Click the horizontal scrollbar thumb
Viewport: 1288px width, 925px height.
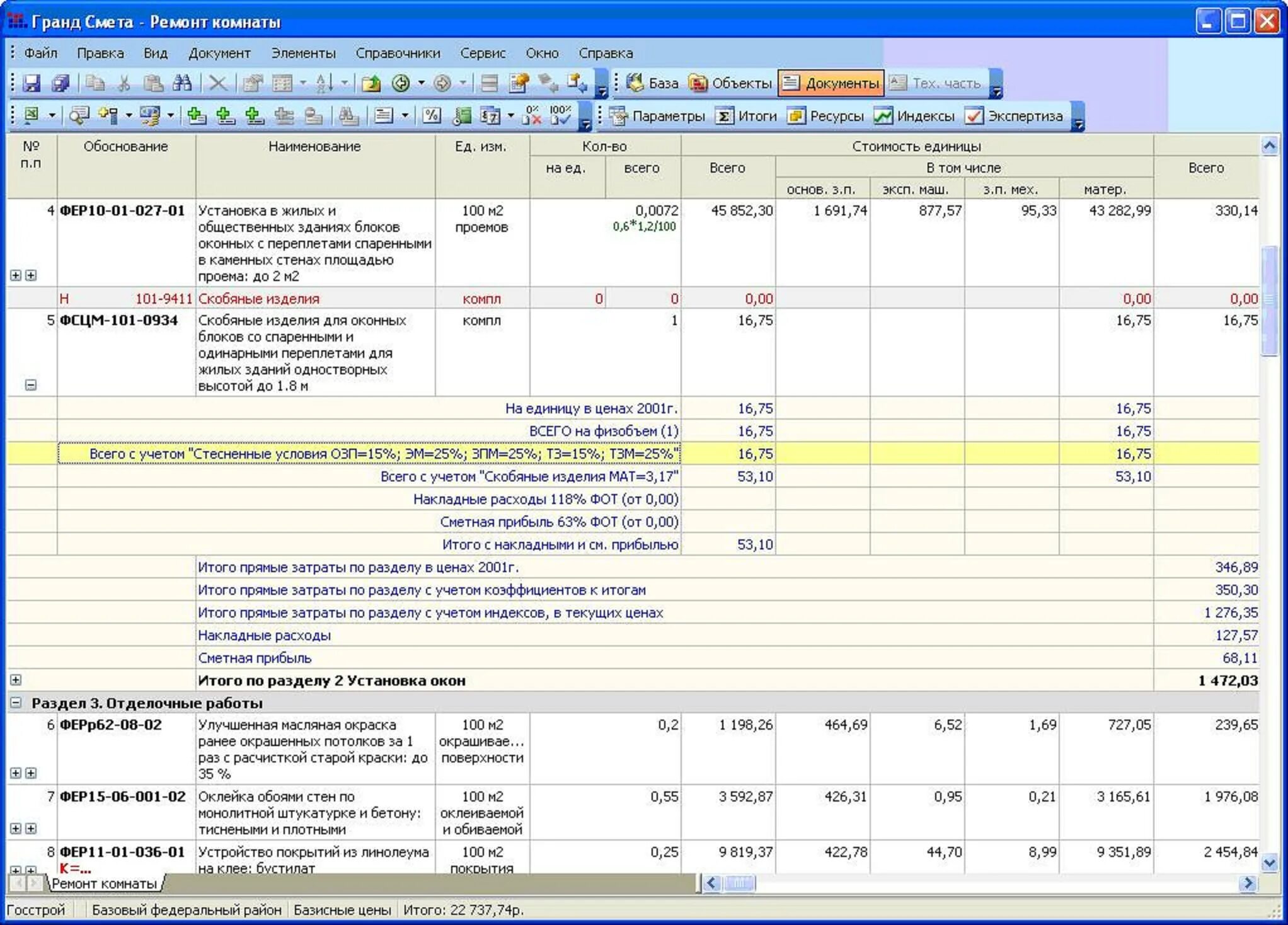739,883
